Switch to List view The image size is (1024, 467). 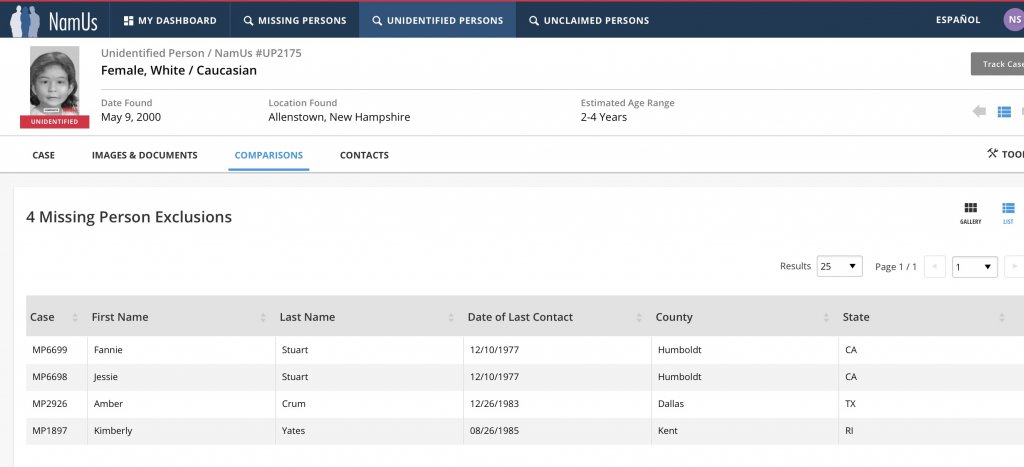(x=1008, y=212)
